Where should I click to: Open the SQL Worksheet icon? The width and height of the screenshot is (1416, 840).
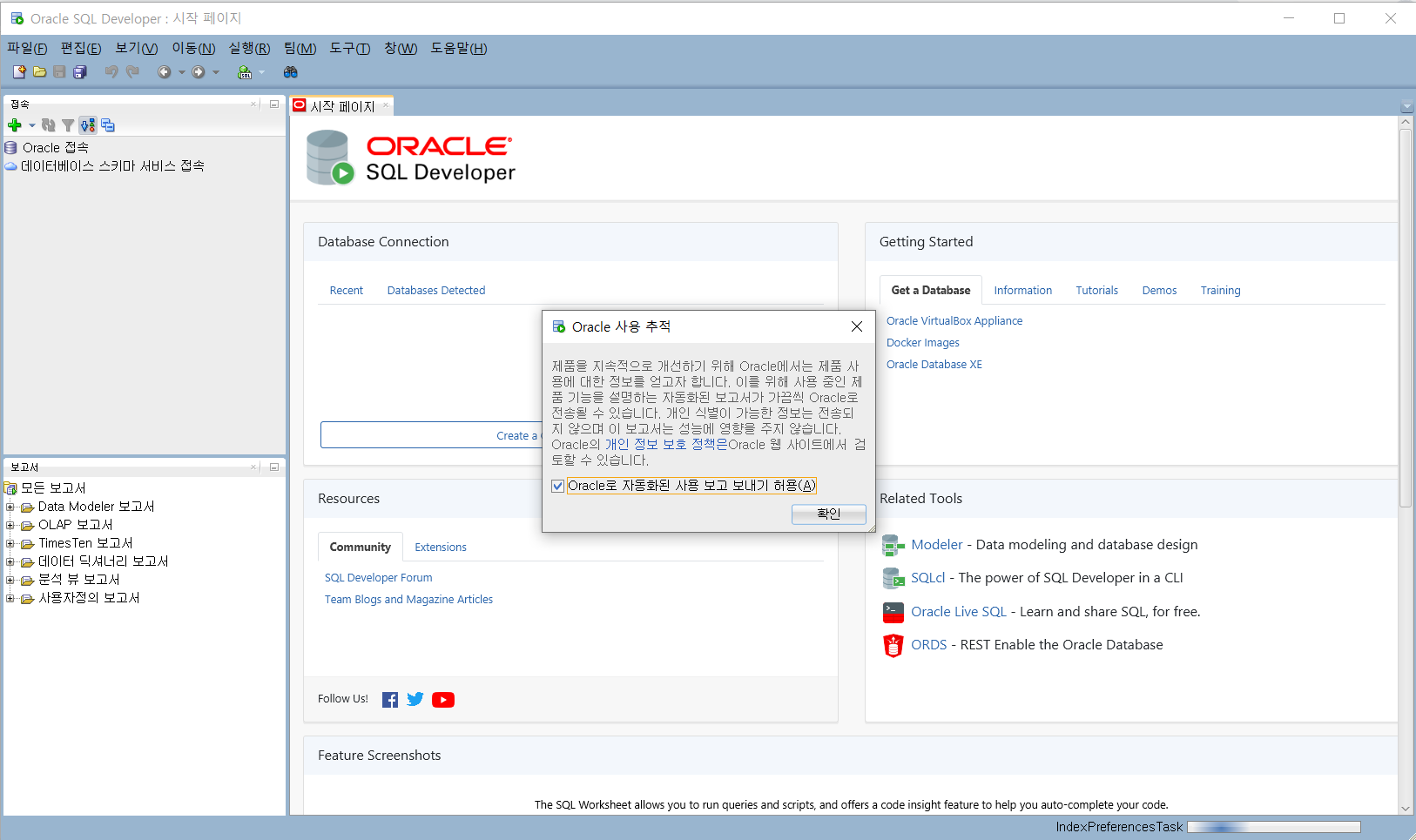245,72
